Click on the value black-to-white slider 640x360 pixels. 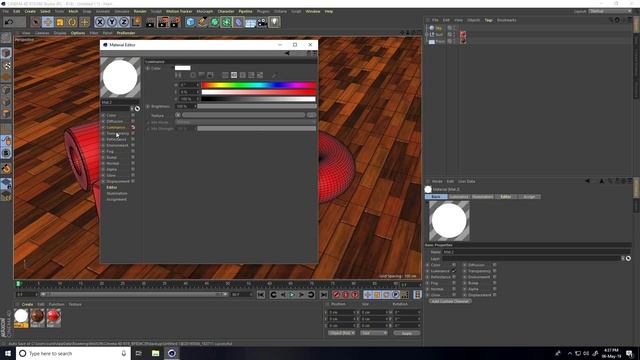258,99
